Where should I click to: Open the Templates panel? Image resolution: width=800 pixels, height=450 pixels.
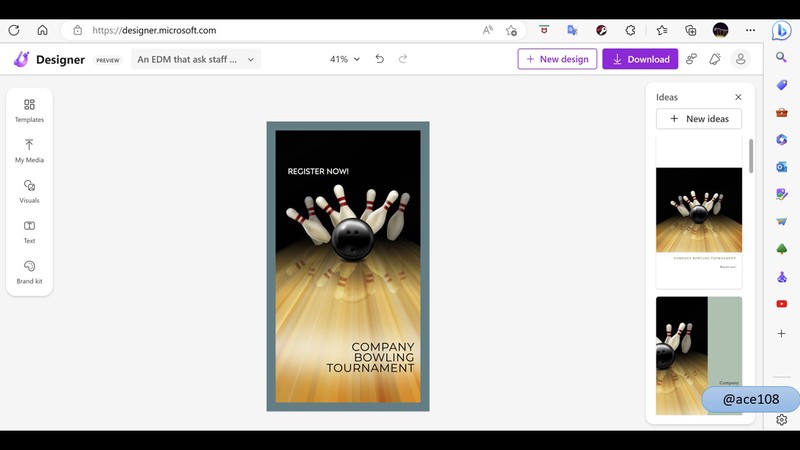coord(29,110)
